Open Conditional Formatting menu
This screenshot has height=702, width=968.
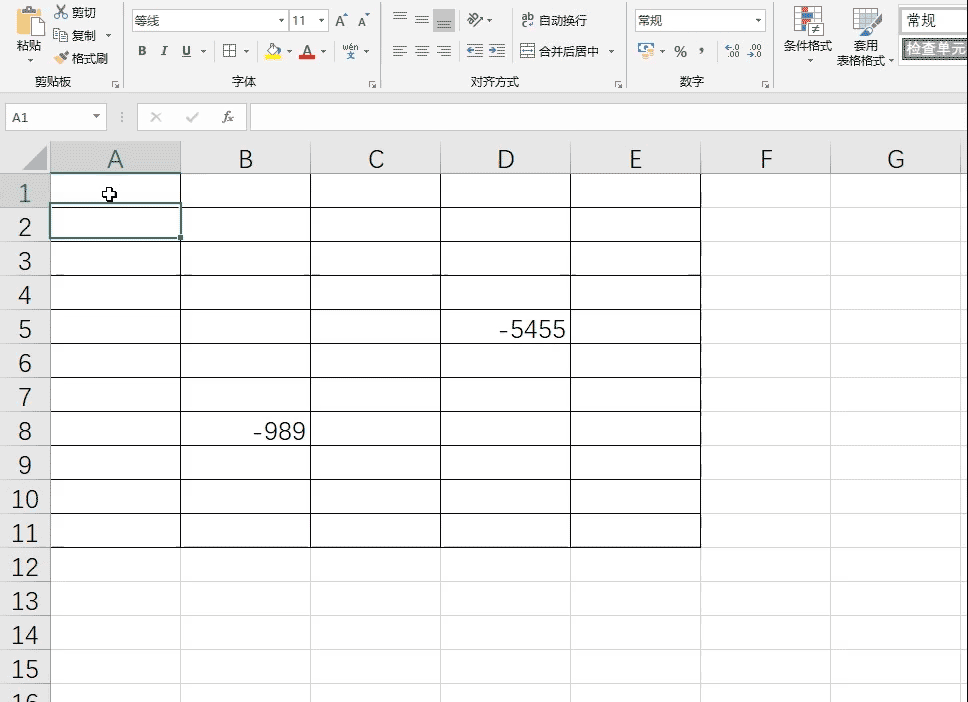(807, 35)
